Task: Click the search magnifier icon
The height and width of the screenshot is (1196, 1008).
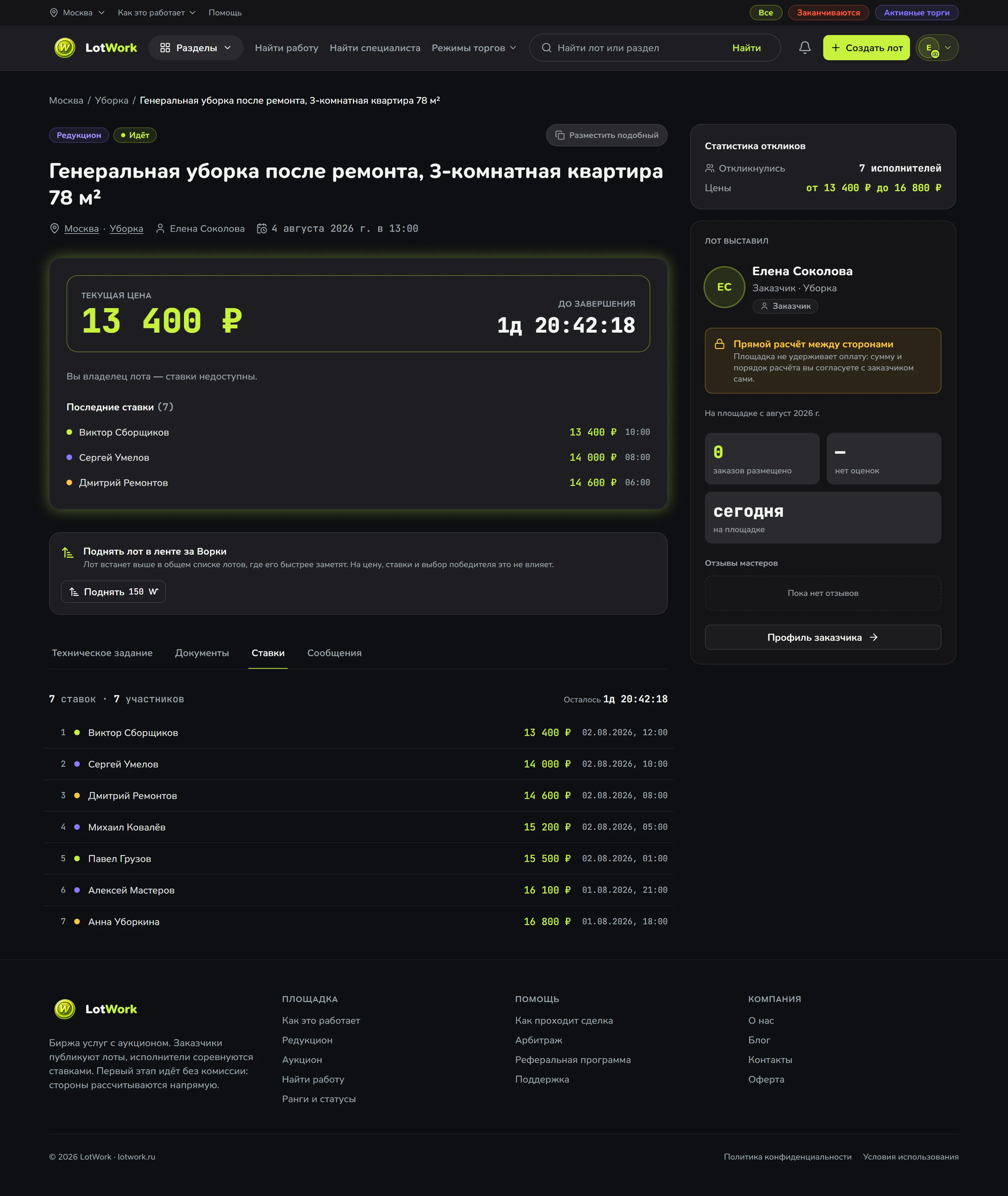Action: [x=546, y=48]
